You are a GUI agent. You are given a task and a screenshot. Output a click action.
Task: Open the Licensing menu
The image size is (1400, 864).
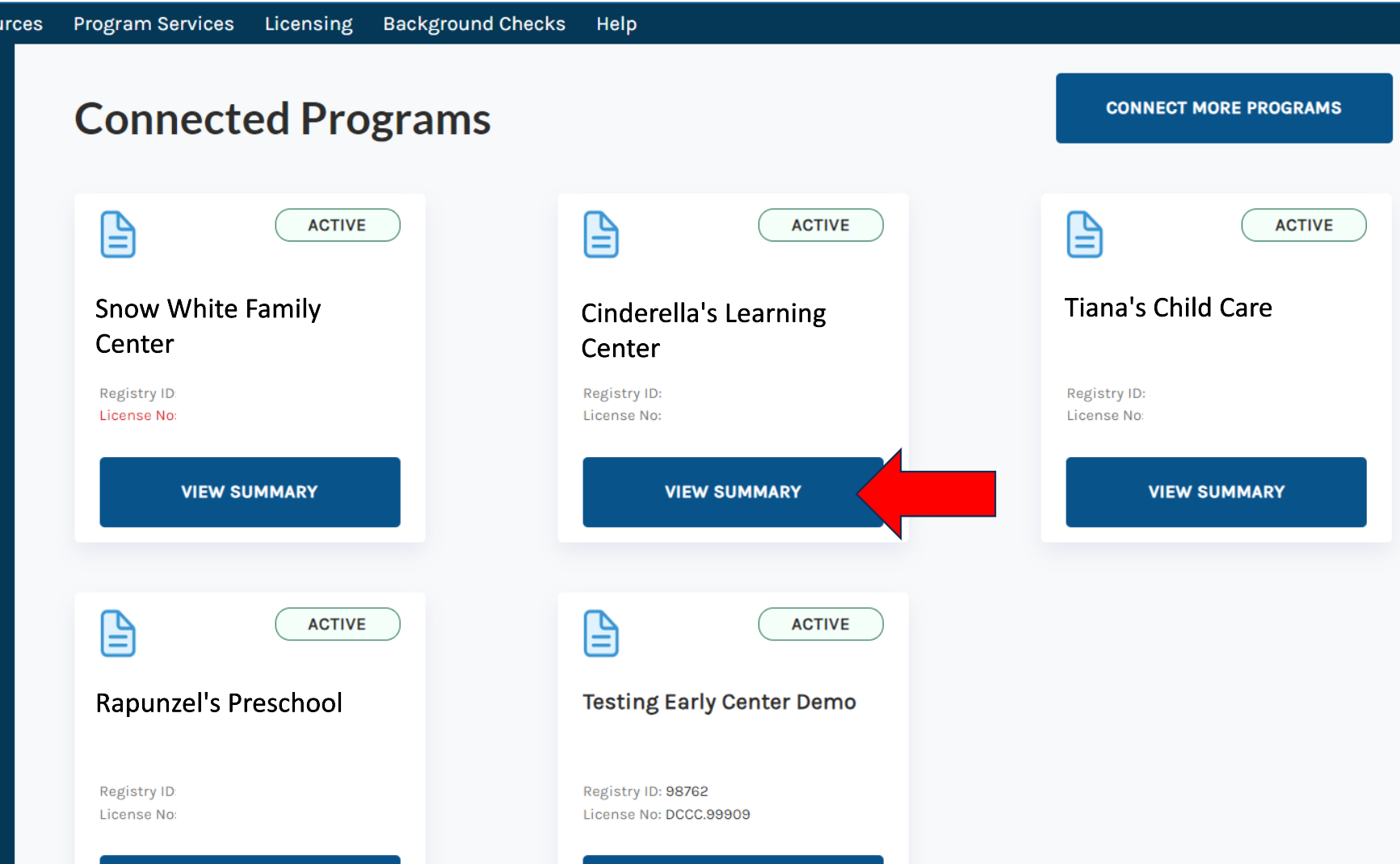[x=309, y=23]
